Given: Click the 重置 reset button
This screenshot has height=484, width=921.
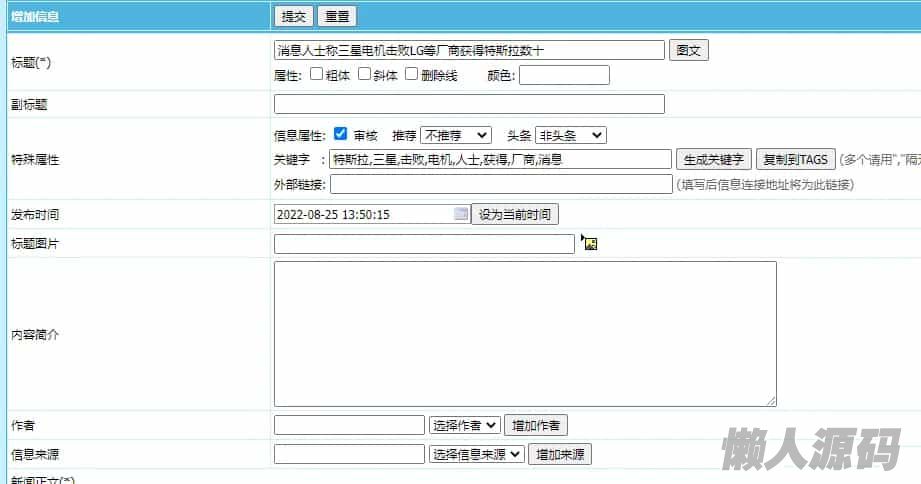Looking at the screenshot, I should [x=337, y=16].
